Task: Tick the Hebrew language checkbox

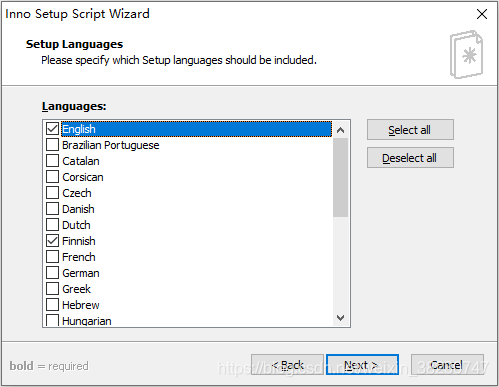Action: coord(52,305)
